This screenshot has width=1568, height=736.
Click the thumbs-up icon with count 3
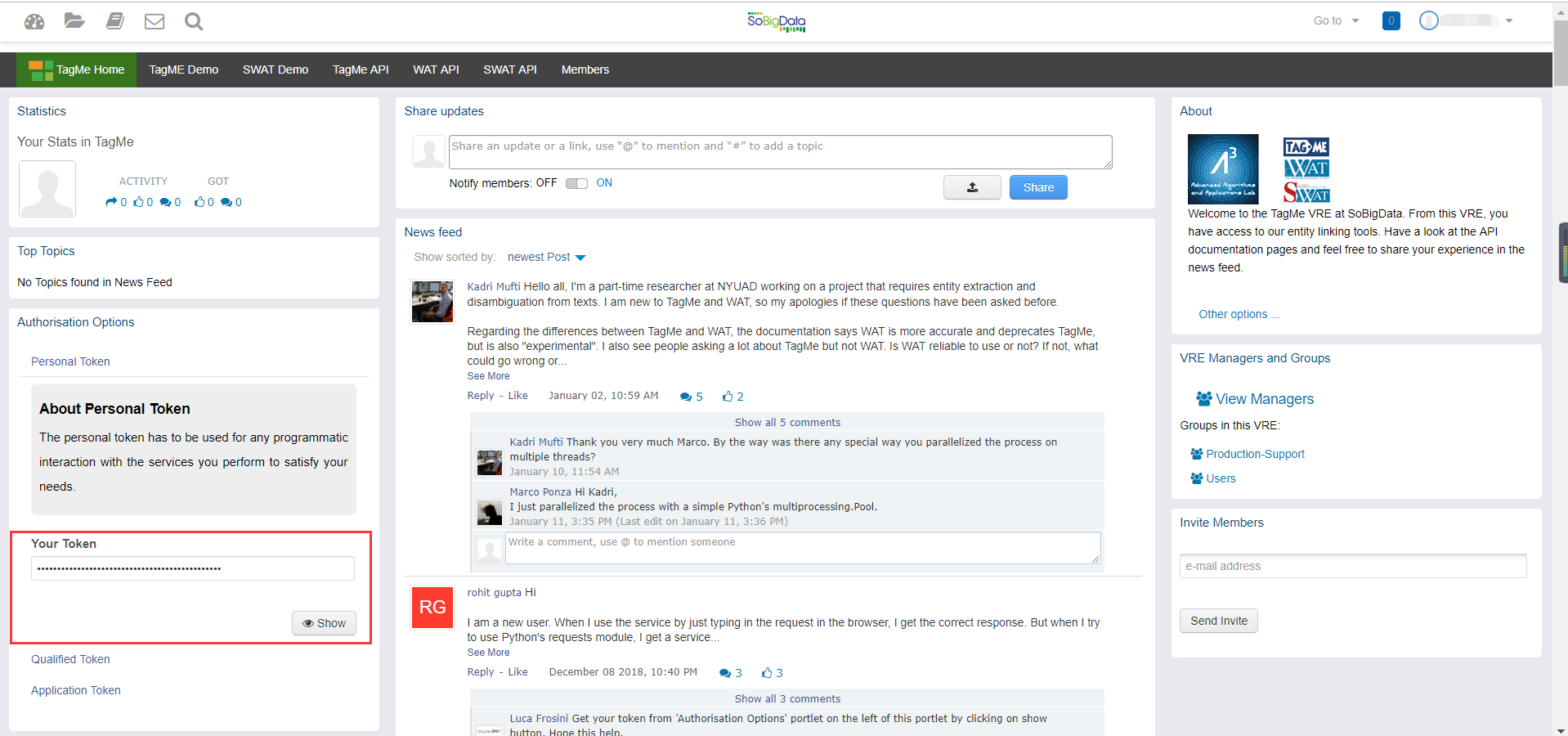click(x=767, y=673)
